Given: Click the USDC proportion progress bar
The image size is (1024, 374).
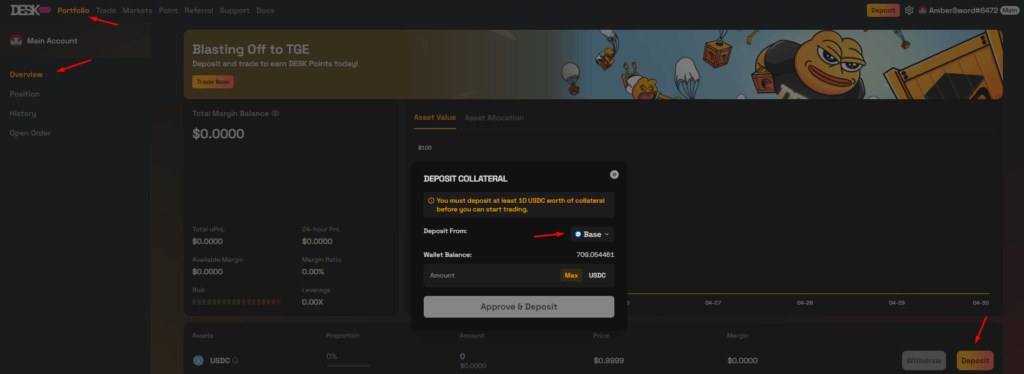Looking at the screenshot, I should (x=348, y=366).
